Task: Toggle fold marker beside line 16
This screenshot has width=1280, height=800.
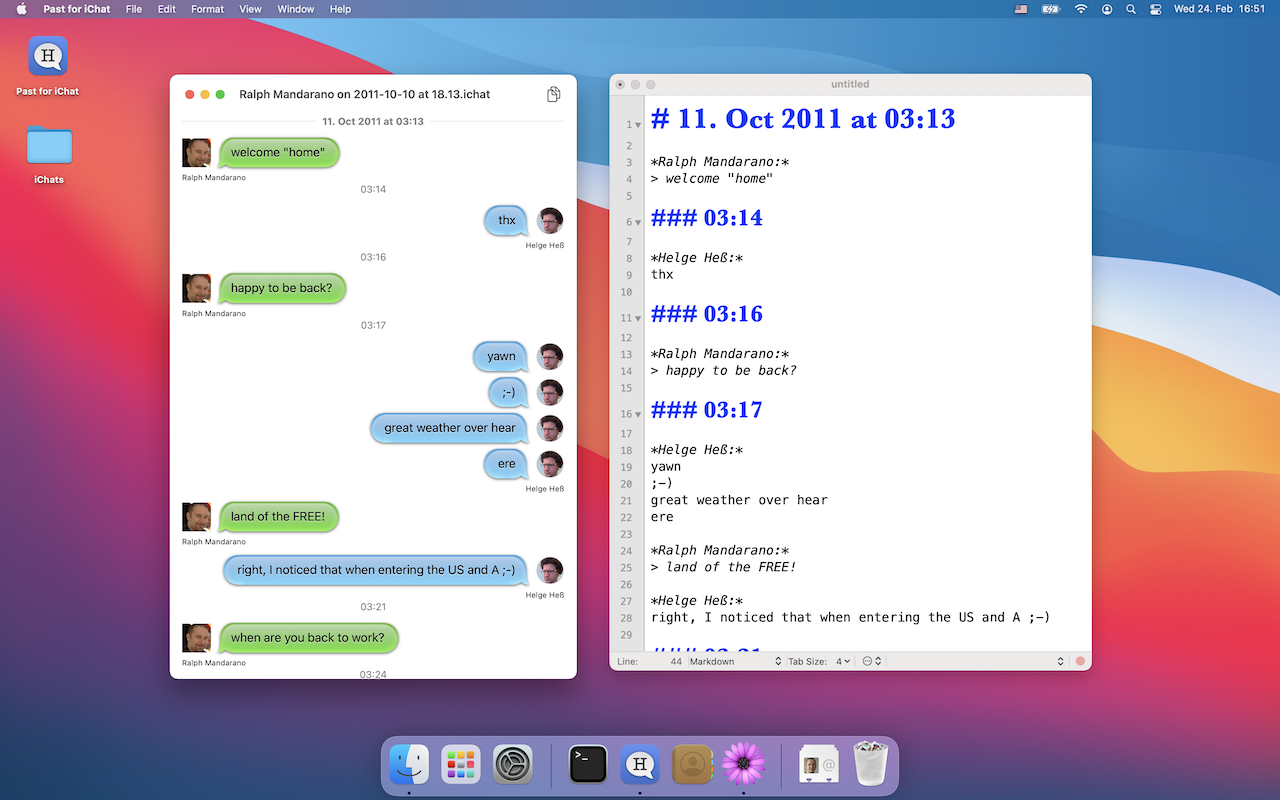Action: tap(638, 414)
